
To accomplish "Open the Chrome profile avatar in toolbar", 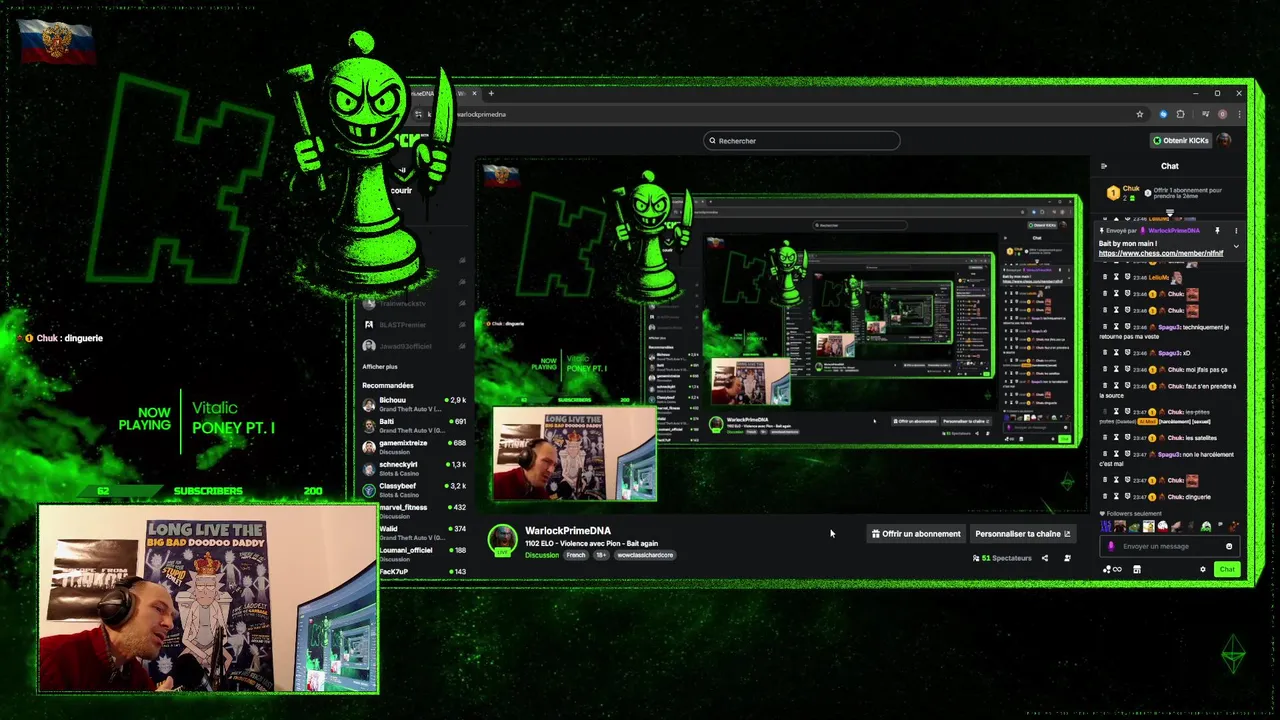I will 1222,114.
